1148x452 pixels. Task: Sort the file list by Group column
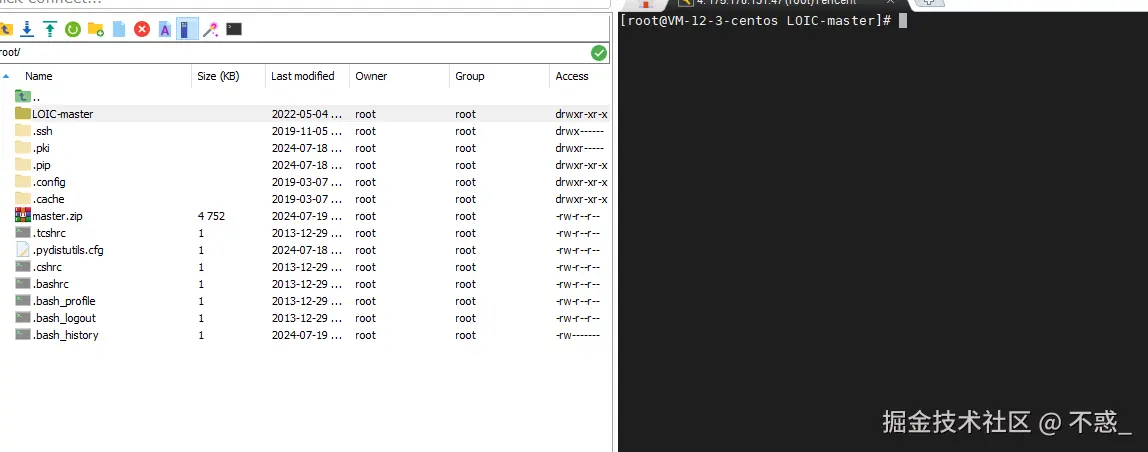coord(470,76)
